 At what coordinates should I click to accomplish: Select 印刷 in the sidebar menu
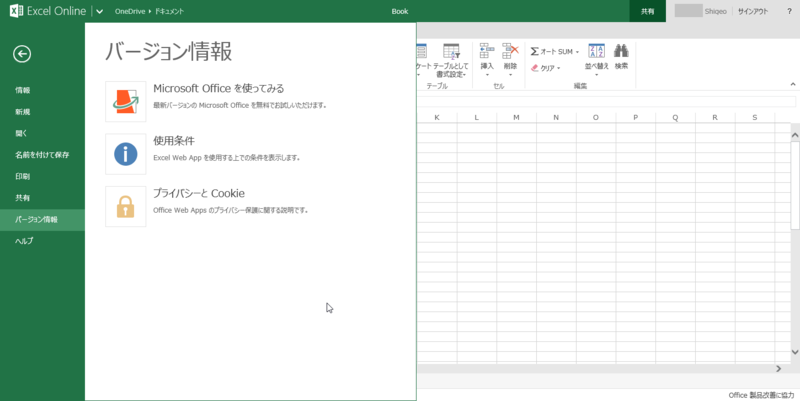[42, 176]
